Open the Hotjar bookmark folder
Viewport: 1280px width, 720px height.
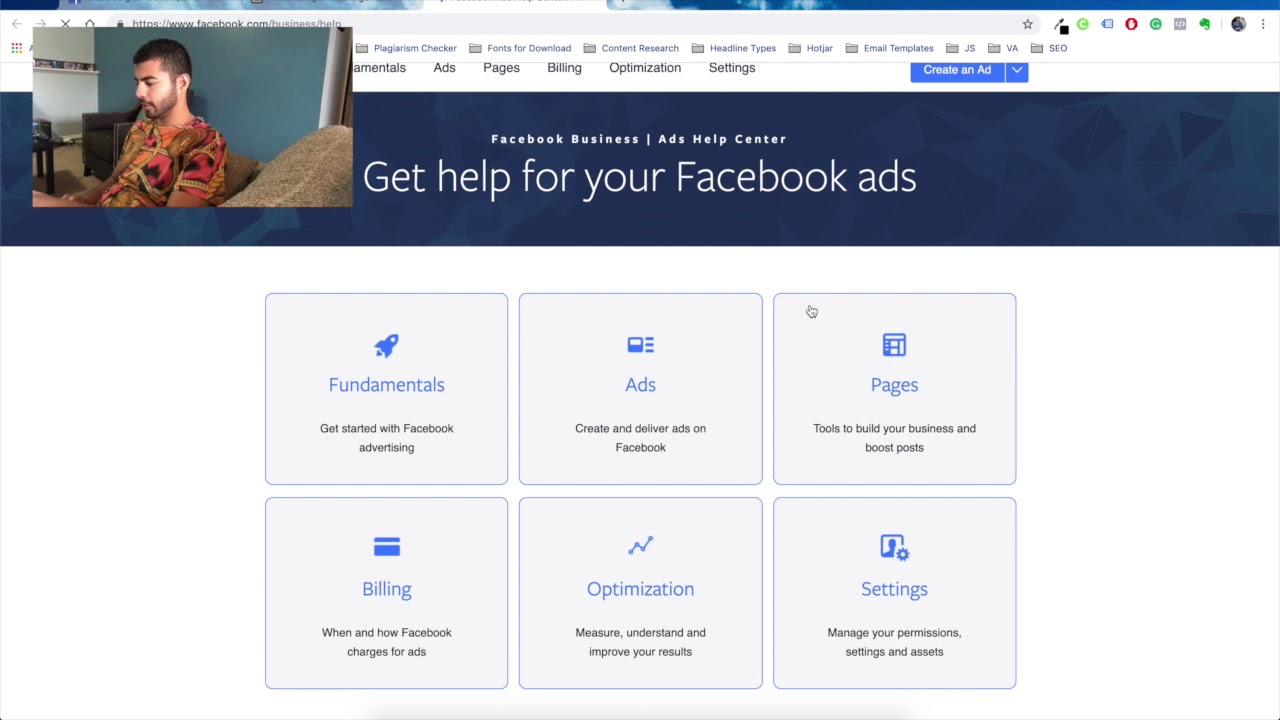pos(811,48)
